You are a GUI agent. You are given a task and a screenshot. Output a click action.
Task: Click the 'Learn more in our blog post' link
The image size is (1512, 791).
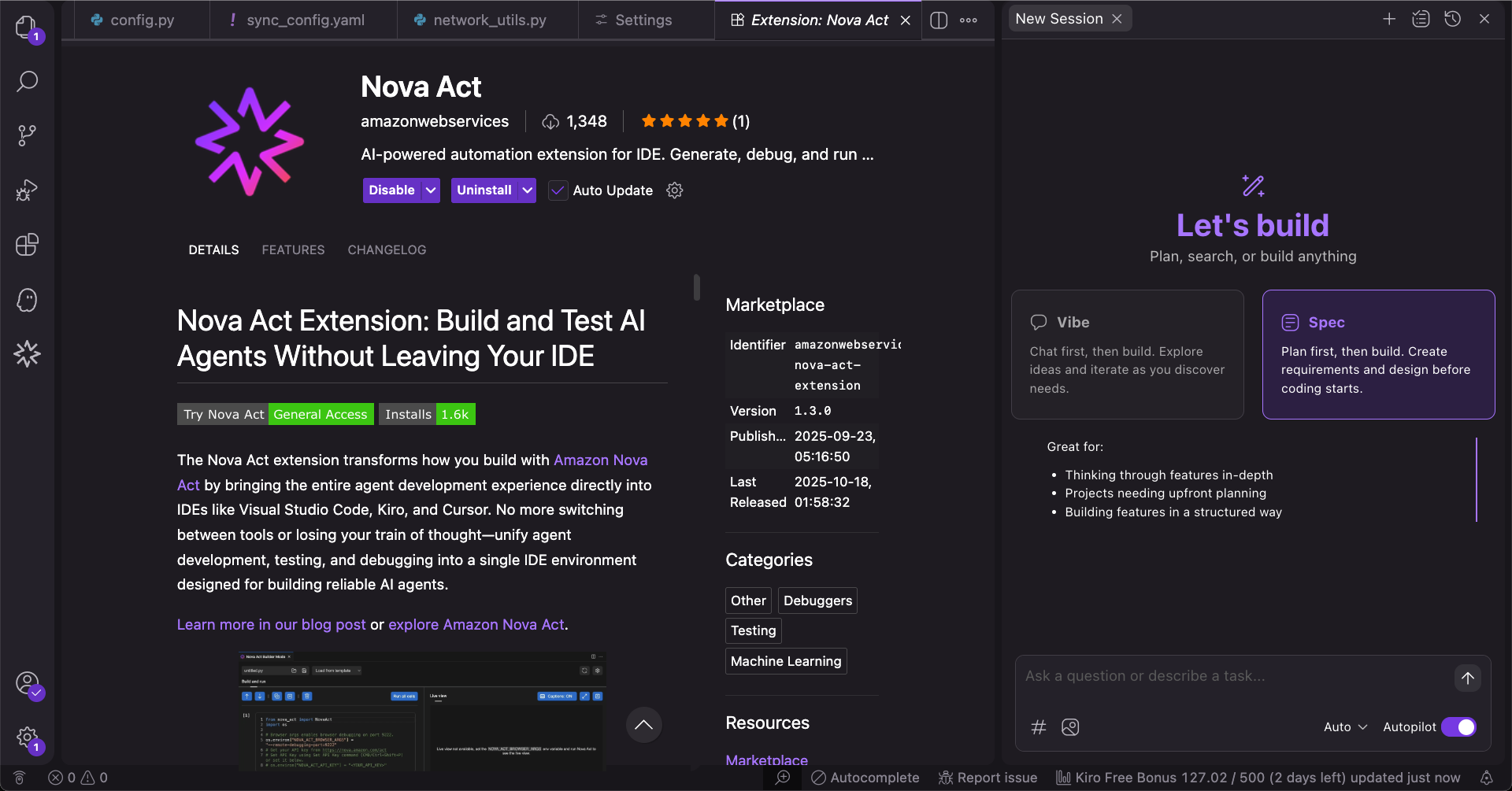(x=271, y=624)
